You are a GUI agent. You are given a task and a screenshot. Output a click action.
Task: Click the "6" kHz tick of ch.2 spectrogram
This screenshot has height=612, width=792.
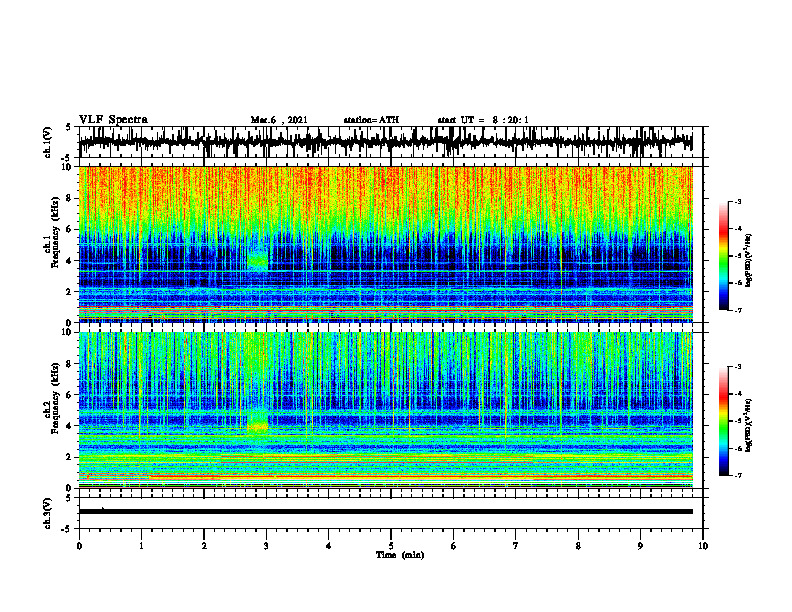(x=69, y=395)
